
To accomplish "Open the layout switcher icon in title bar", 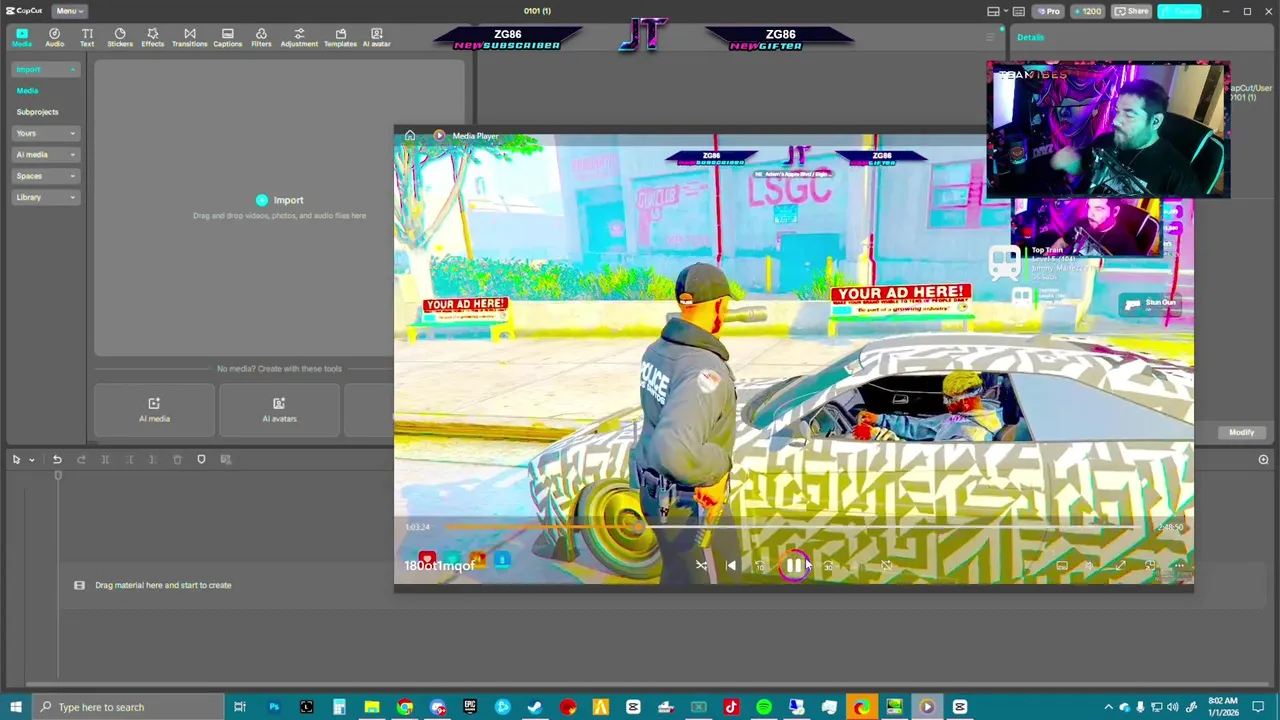I will [x=993, y=11].
